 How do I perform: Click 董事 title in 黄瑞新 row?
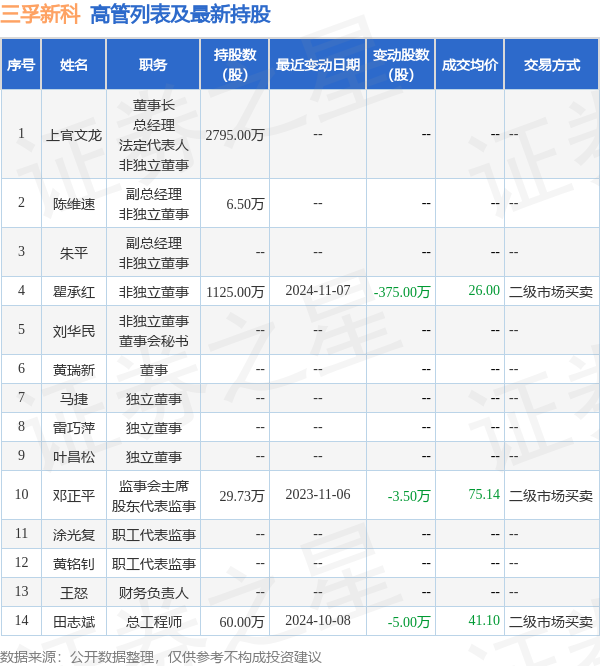153,370
